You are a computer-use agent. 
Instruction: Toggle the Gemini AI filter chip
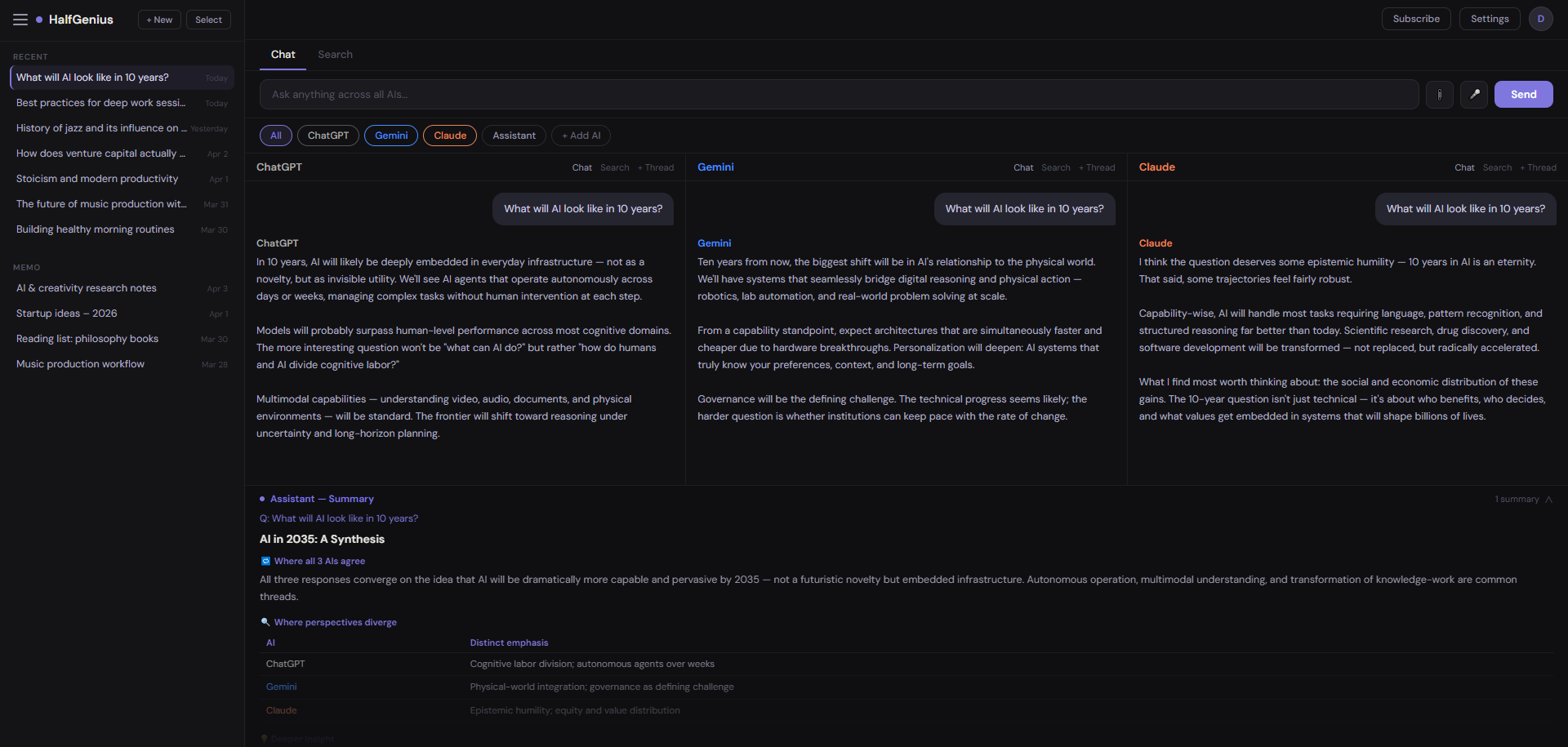391,136
